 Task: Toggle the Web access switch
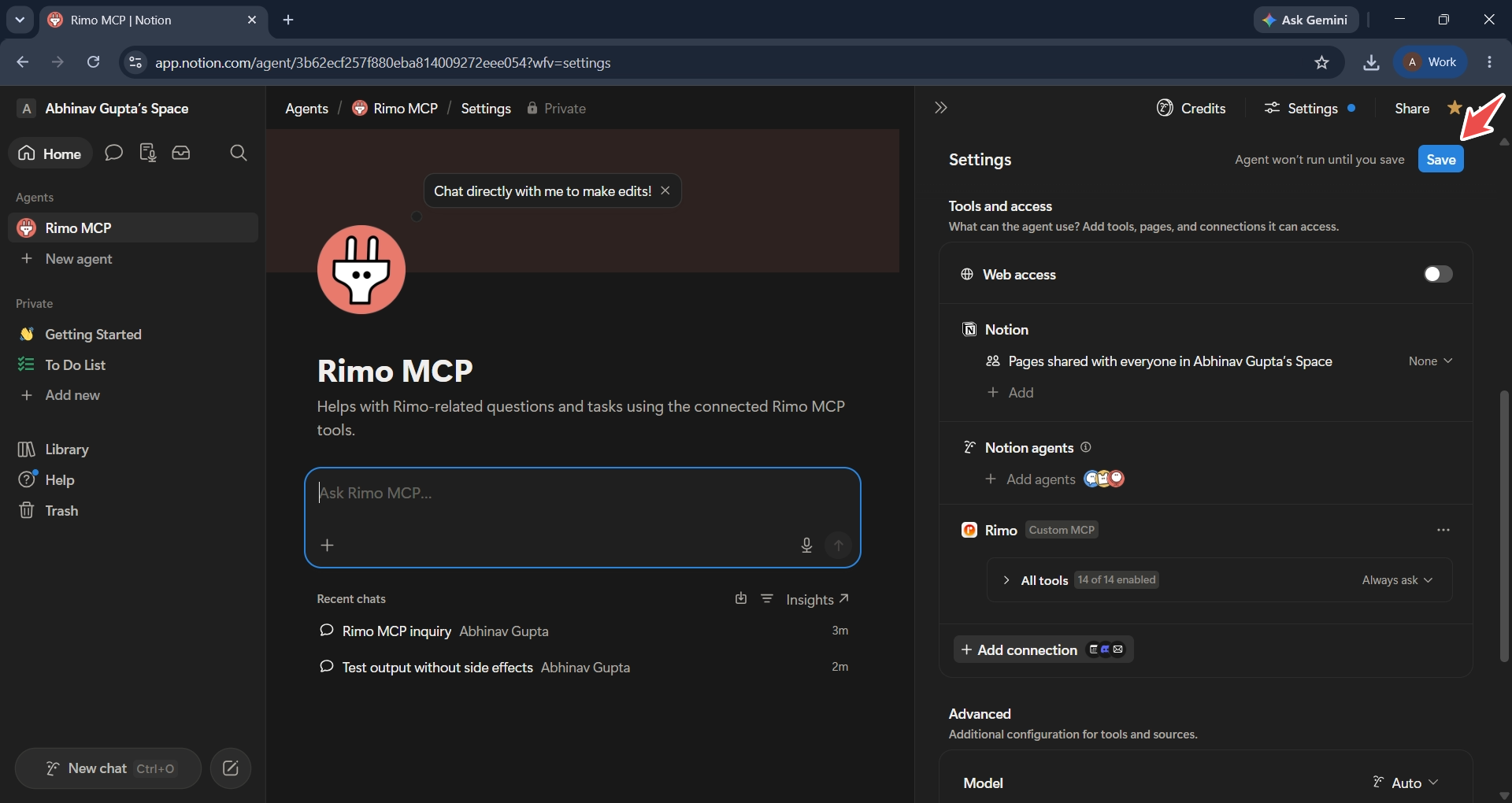pyautogui.click(x=1437, y=274)
